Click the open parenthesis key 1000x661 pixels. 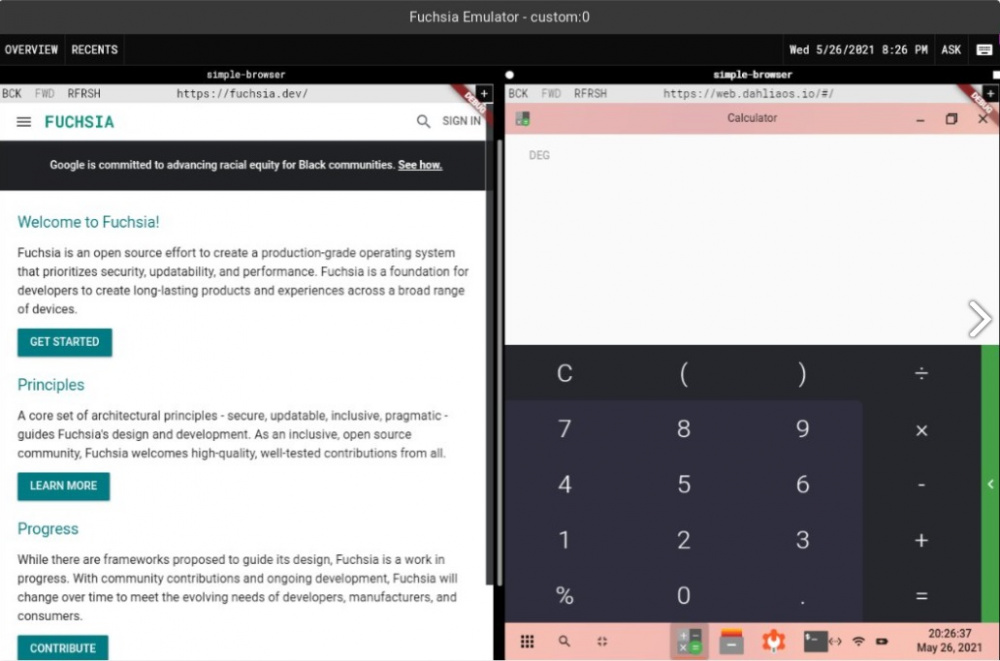coord(683,373)
